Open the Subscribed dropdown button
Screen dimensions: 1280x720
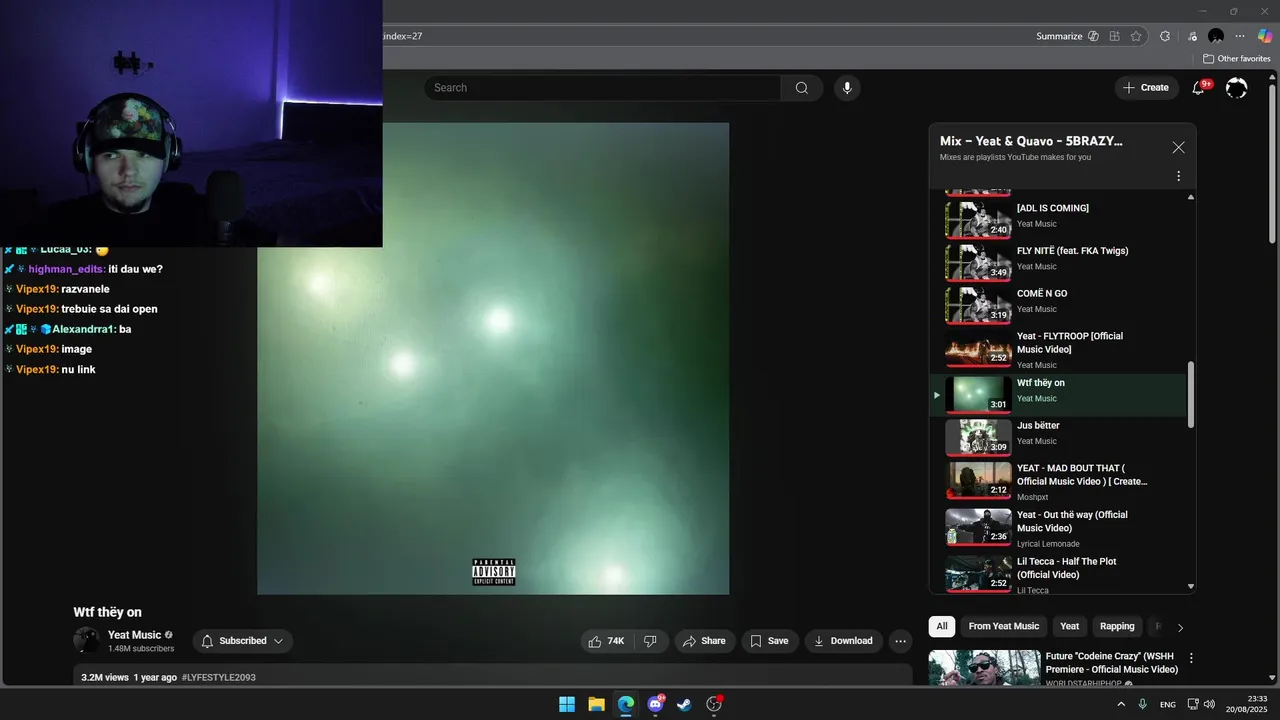pyautogui.click(x=243, y=641)
